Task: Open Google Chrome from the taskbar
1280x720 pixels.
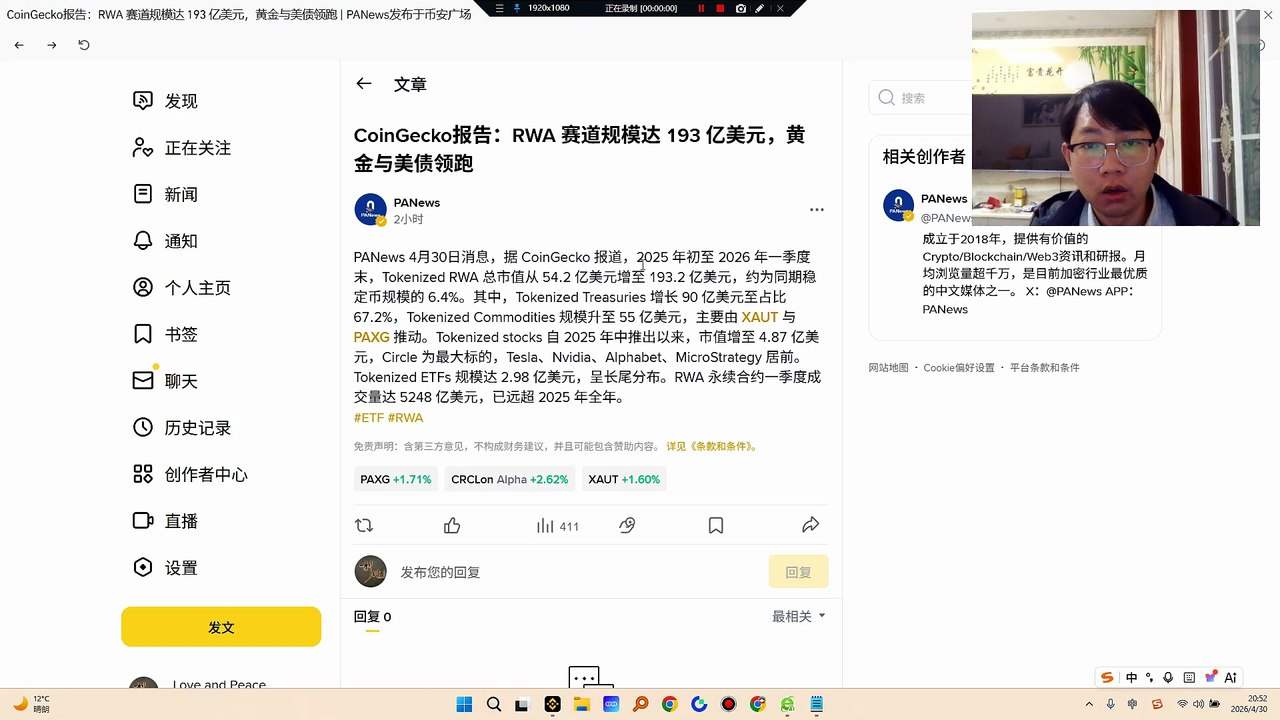Action: 670,705
